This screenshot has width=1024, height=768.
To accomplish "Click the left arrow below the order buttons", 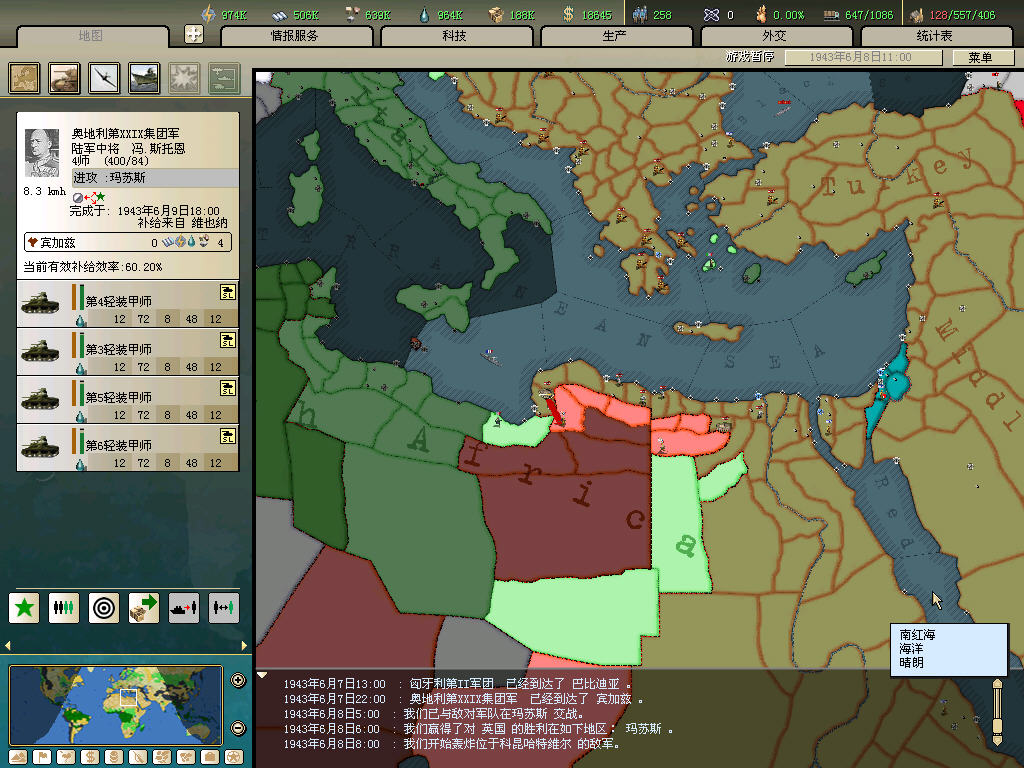I will pyautogui.click(x=8, y=645).
